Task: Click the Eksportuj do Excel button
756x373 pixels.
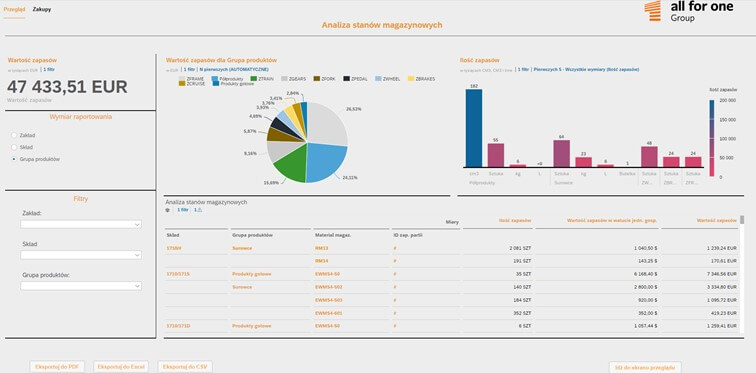Action: click(x=121, y=367)
